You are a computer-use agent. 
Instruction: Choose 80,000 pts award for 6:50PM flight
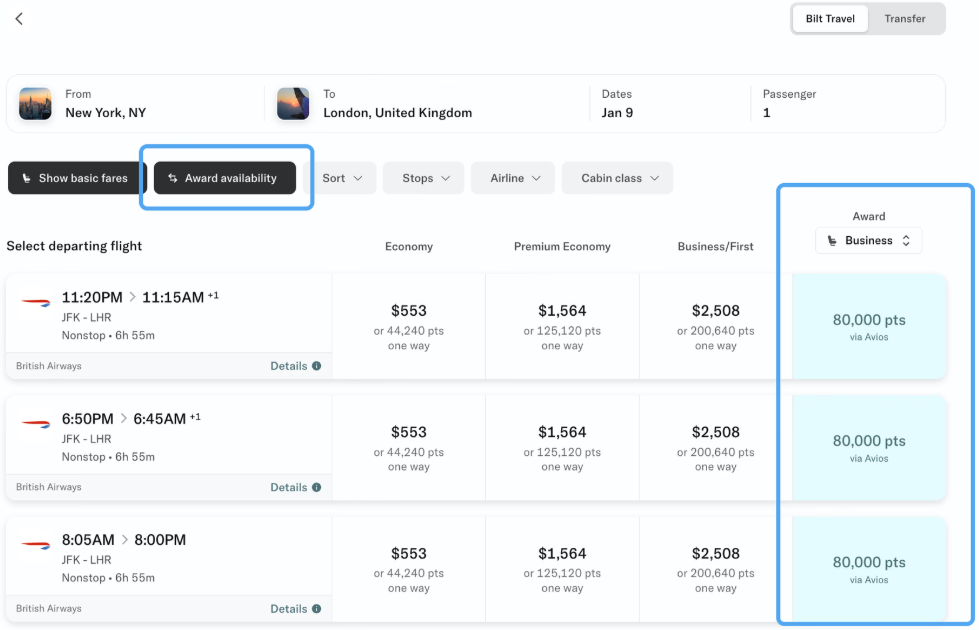click(868, 447)
